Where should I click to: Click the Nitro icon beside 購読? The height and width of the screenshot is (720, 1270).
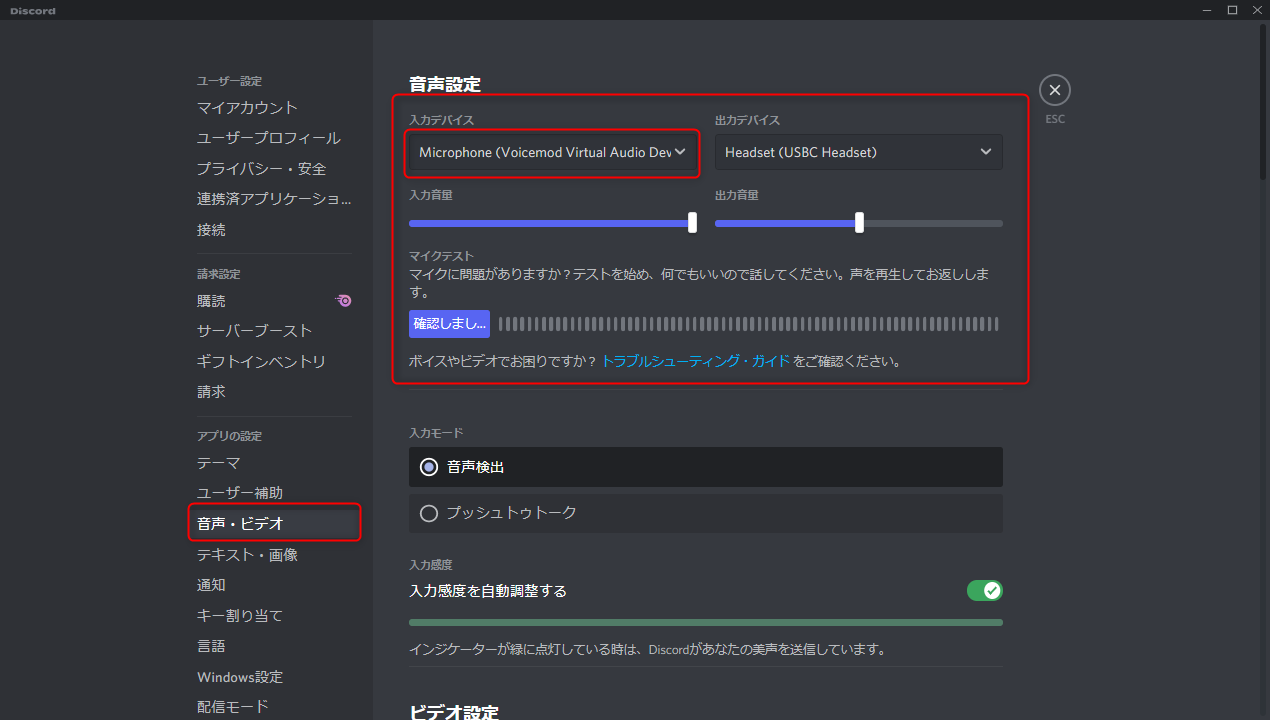[343, 300]
